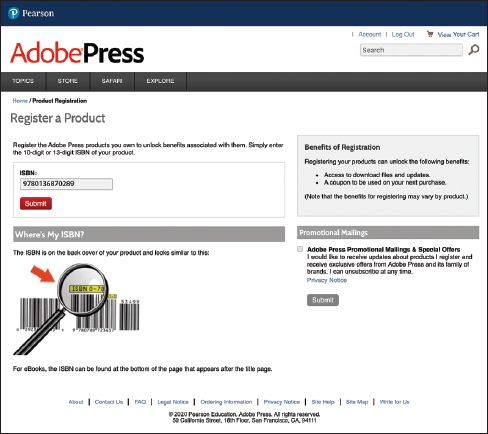Click the Log Out link
This screenshot has width=488, height=434.
coord(403,34)
